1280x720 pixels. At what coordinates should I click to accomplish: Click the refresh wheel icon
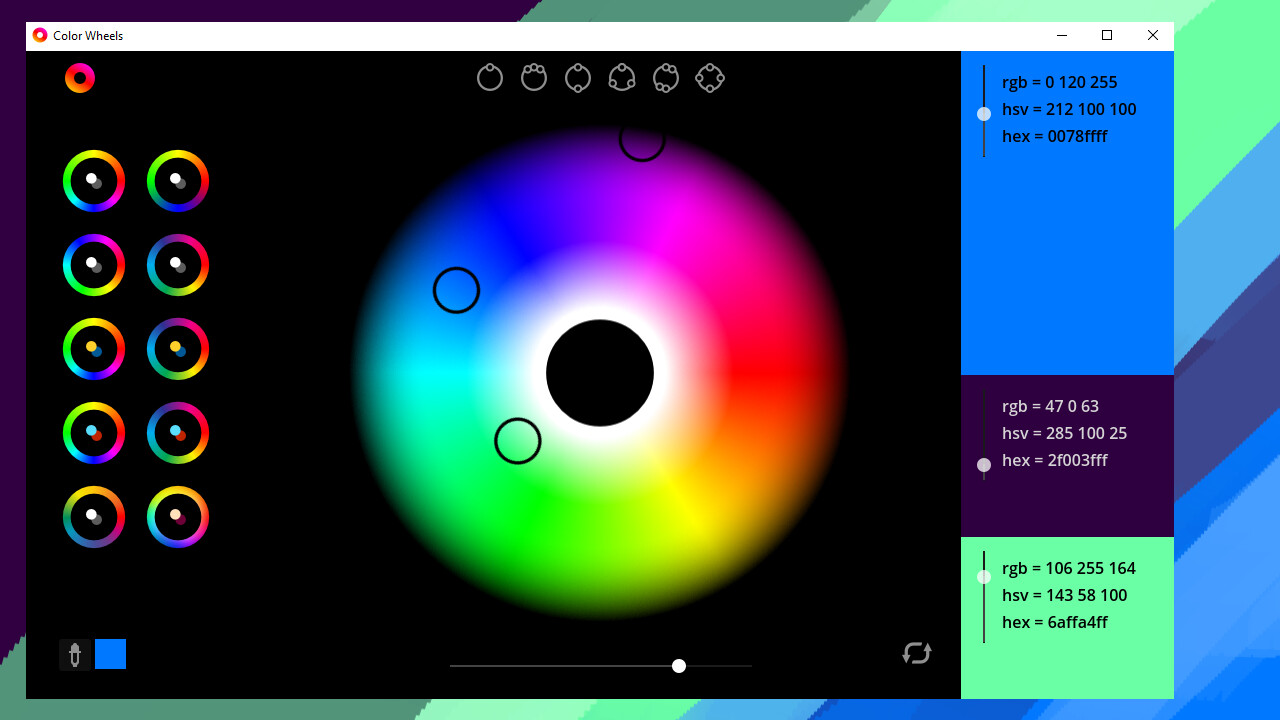coord(916,654)
